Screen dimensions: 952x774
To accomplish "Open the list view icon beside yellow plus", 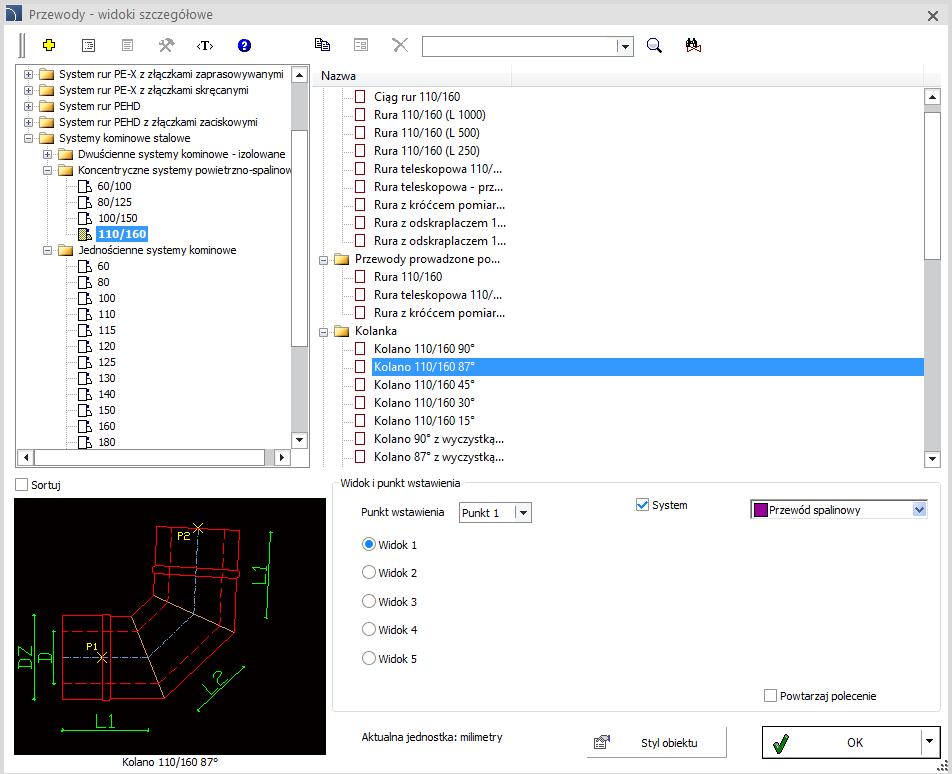I will click(x=88, y=45).
